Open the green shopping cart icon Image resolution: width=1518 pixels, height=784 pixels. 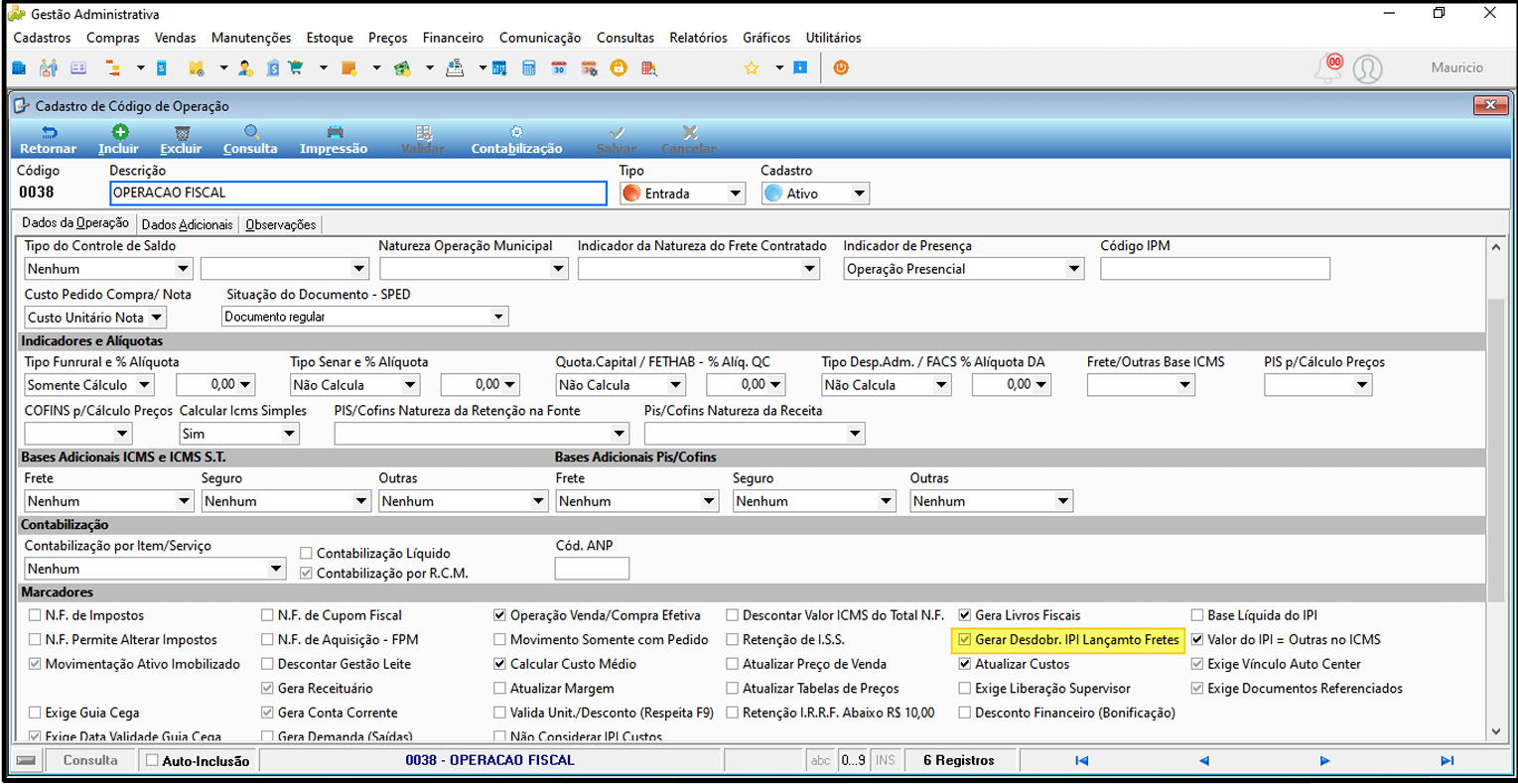(x=296, y=68)
